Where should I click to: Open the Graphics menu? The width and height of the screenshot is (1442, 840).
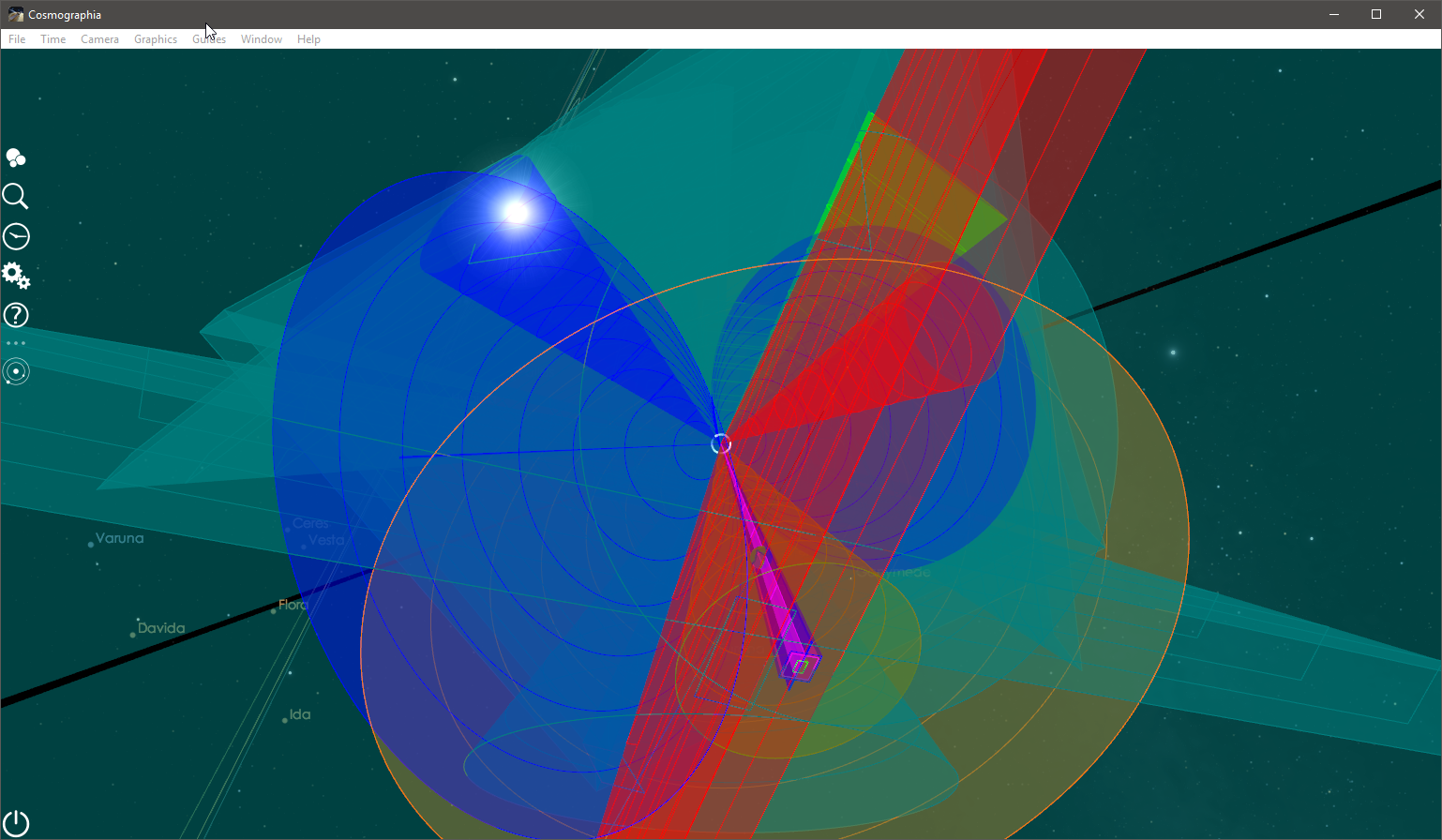pyautogui.click(x=156, y=39)
